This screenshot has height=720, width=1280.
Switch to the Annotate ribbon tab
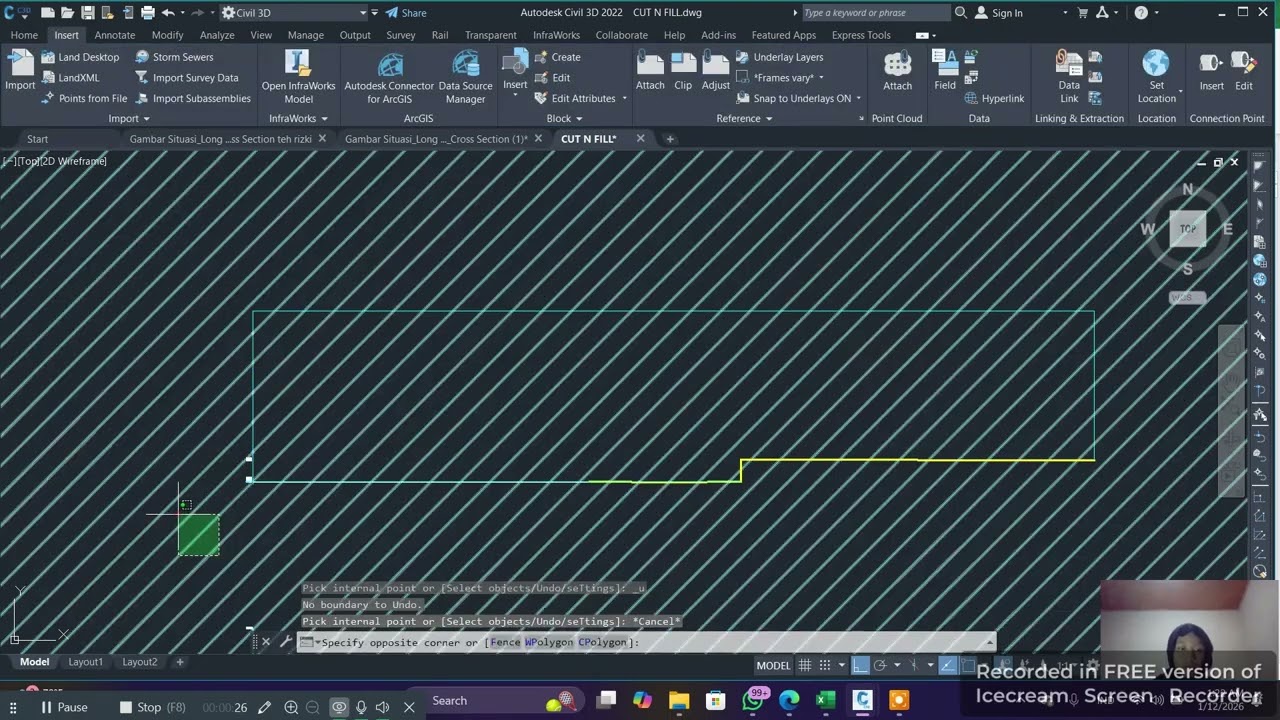115,35
